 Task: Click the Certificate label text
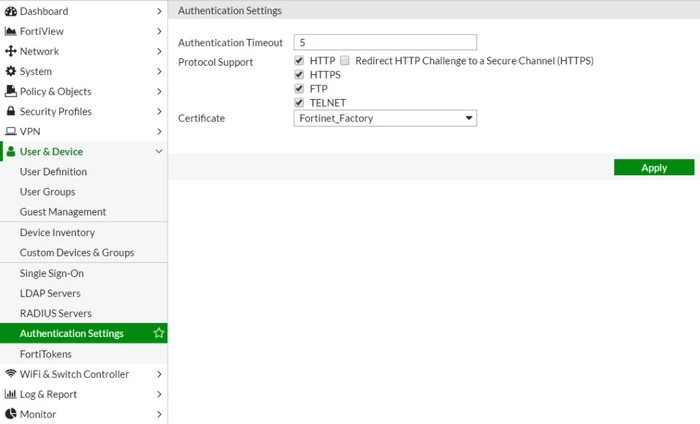201,118
